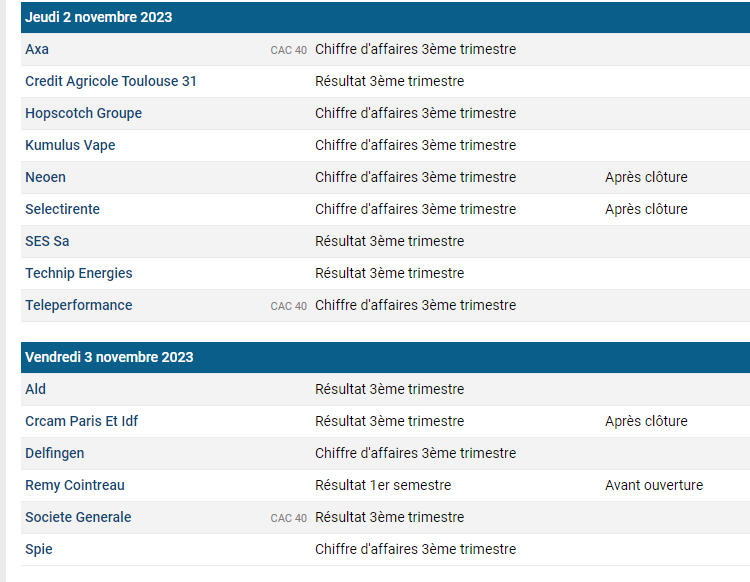This screenshot has height=582, width=750.
Task: Click Remy Cointreau's Résultat 1er semestre text
Action: pos(383,485)
